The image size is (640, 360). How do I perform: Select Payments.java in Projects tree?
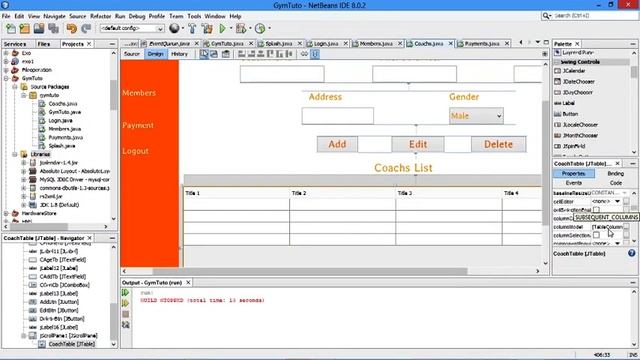[65, 138]
